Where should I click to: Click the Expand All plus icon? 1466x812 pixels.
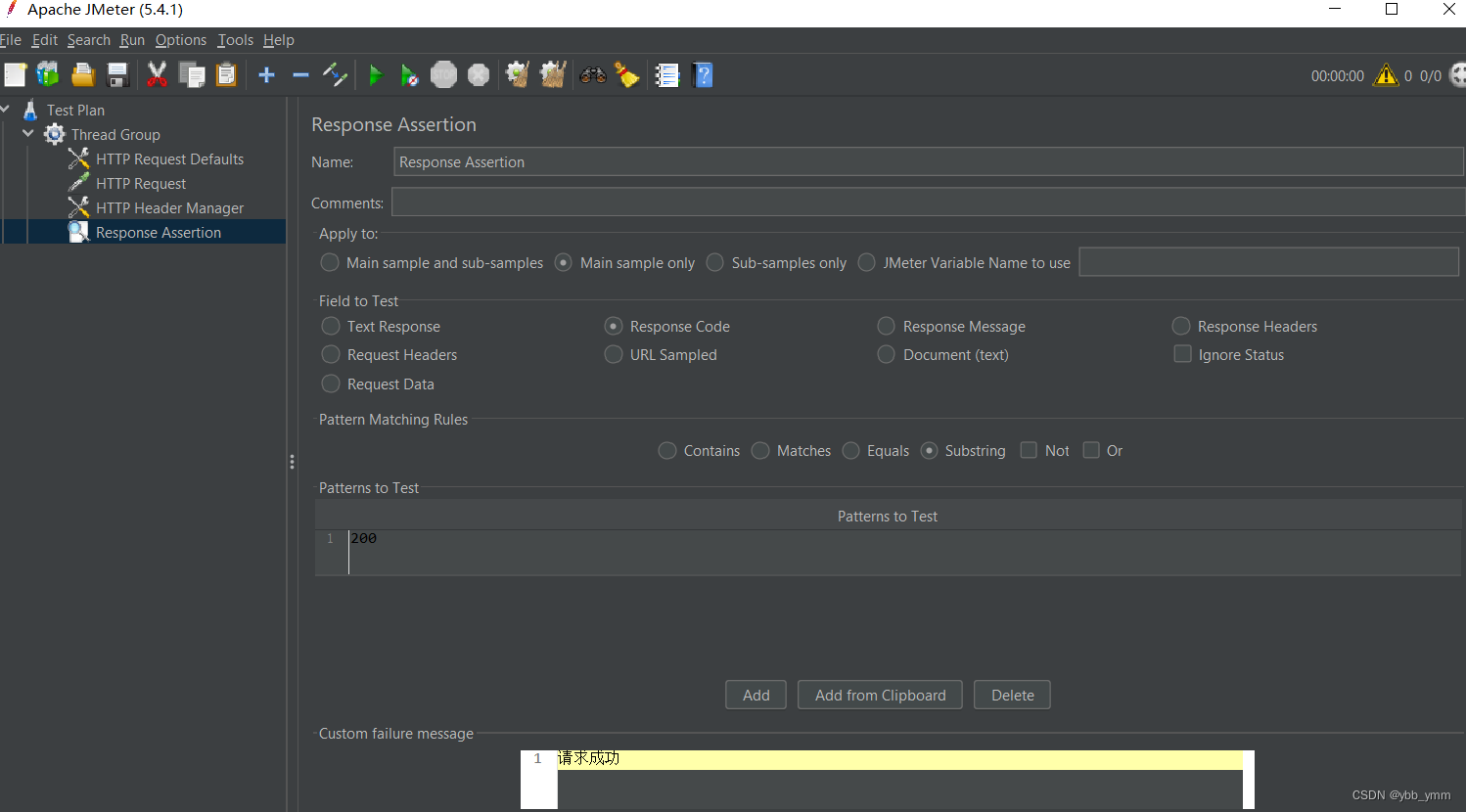266,75
